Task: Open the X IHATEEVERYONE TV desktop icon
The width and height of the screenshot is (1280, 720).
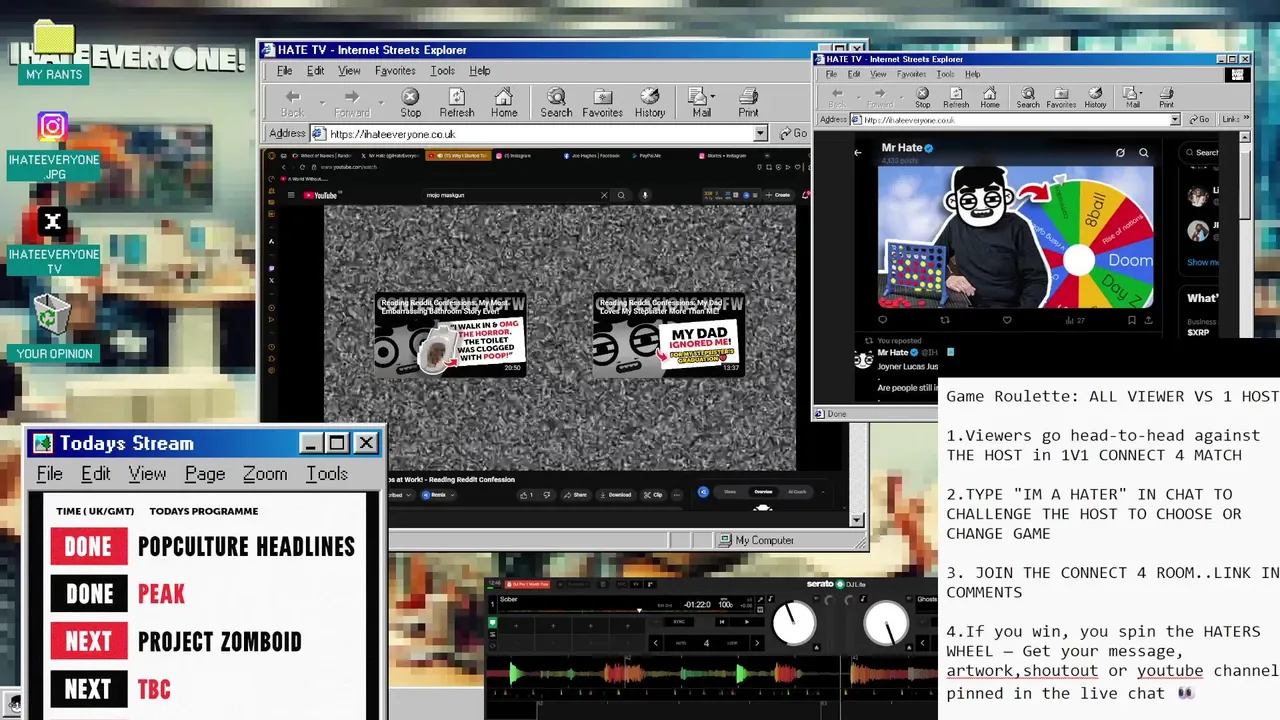Action: 54,240
